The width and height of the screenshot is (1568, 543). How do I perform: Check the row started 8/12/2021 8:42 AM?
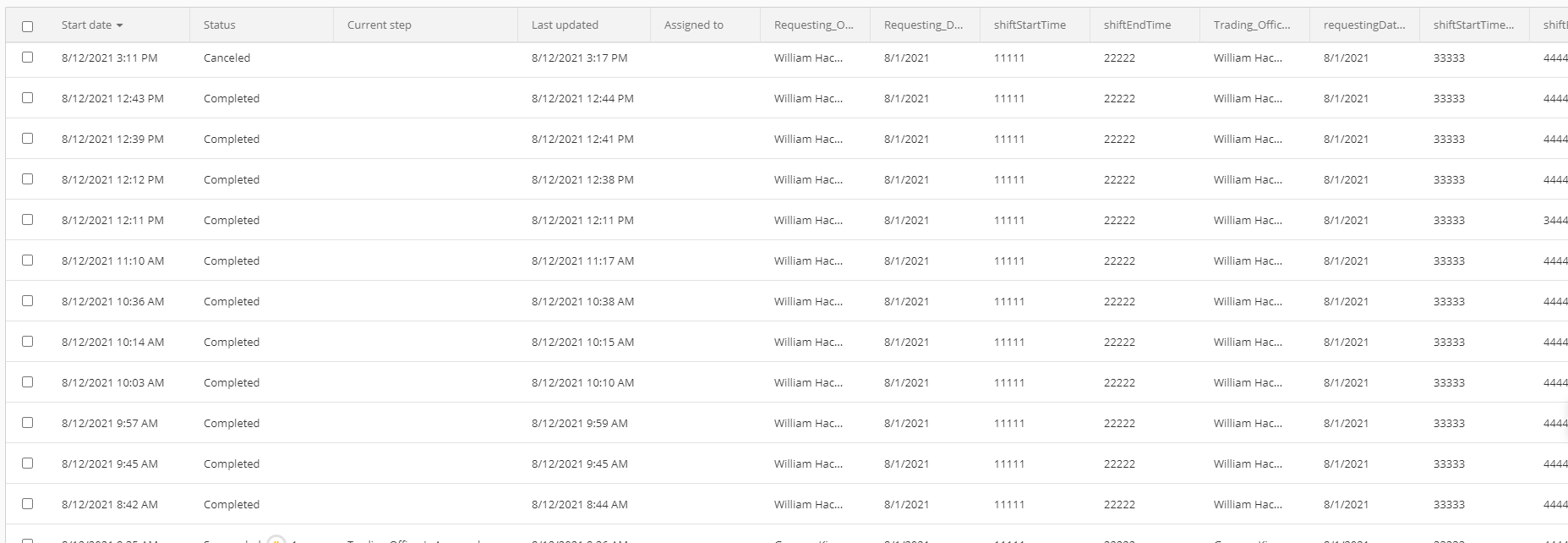coord(28,504)
